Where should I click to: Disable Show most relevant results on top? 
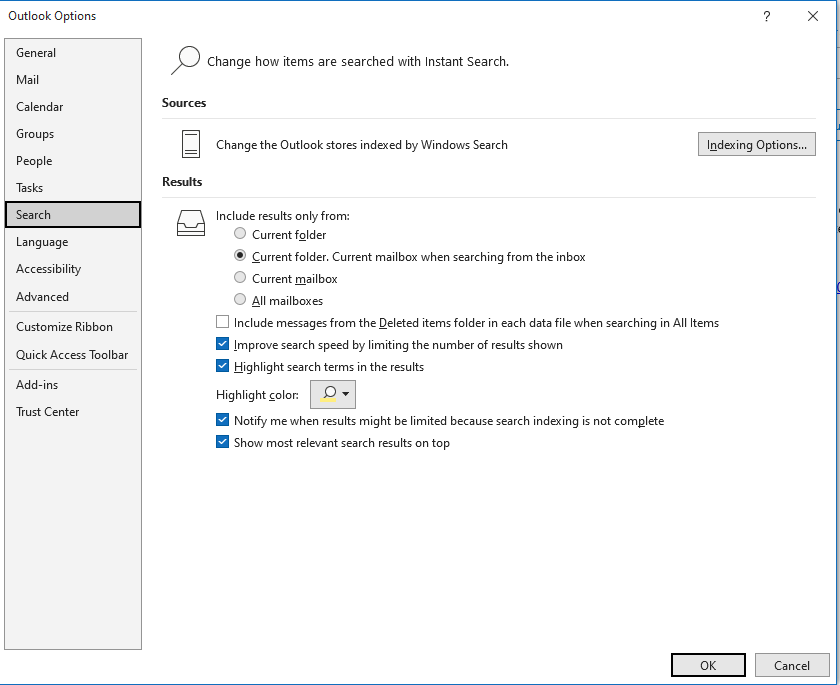[x=223, y=443]
